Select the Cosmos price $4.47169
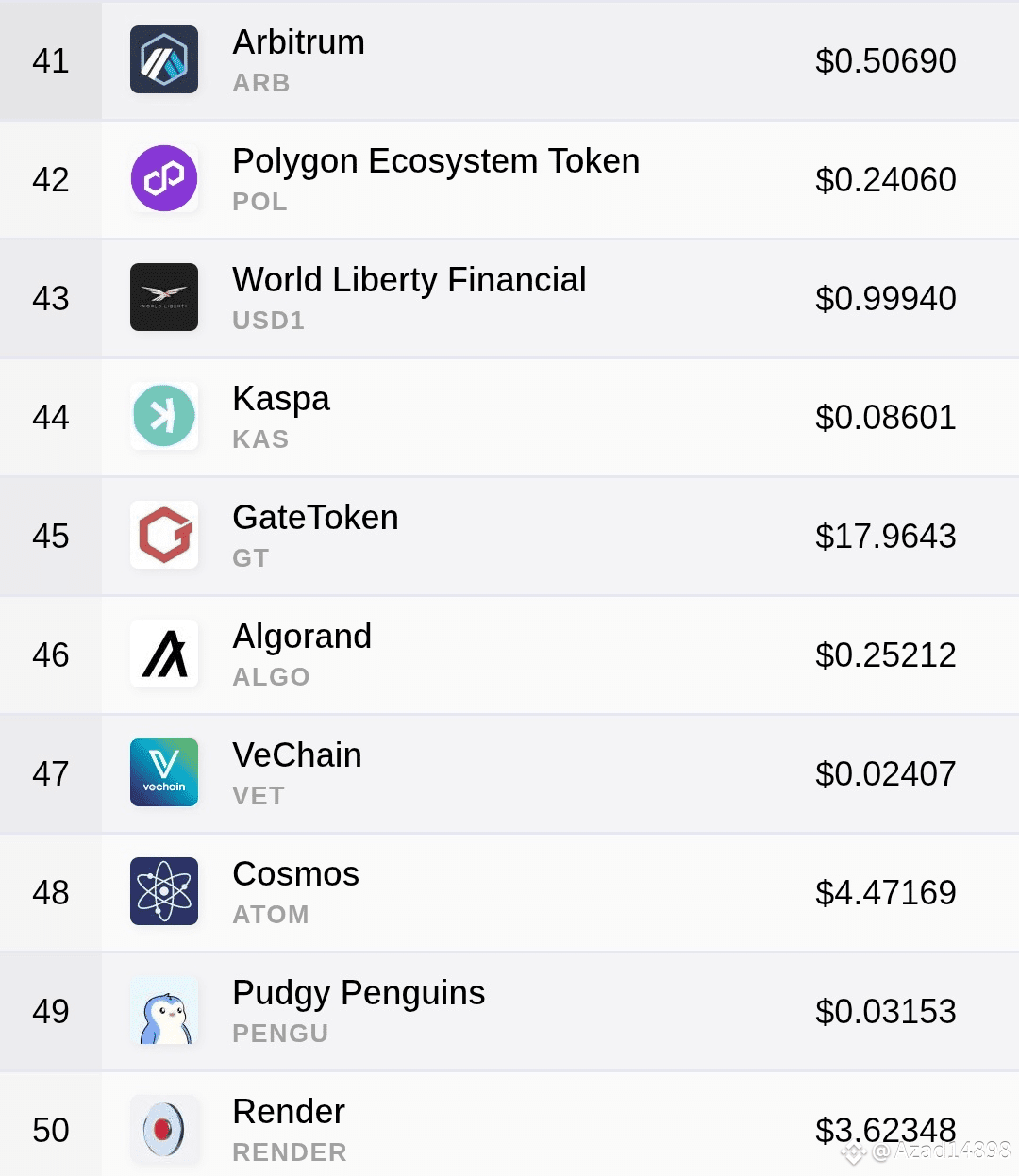This screenshot has height=1176, width=1019. coord(886,892)
